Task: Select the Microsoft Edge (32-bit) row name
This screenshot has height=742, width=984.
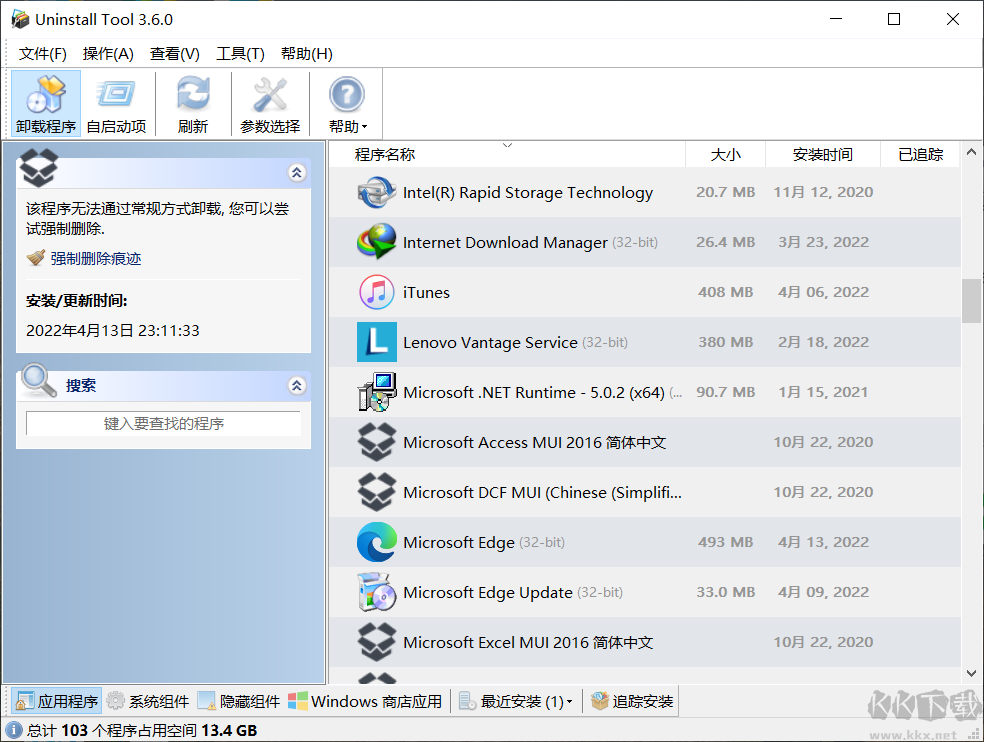Action: [484, 542]
